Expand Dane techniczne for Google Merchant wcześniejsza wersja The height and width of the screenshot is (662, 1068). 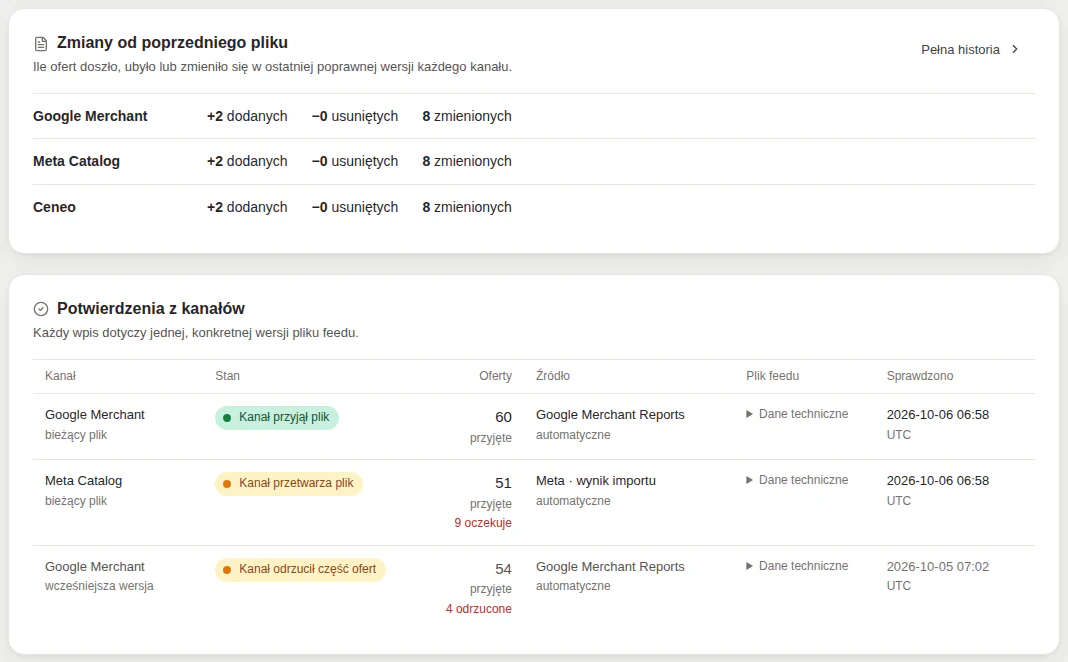(797, 566)
